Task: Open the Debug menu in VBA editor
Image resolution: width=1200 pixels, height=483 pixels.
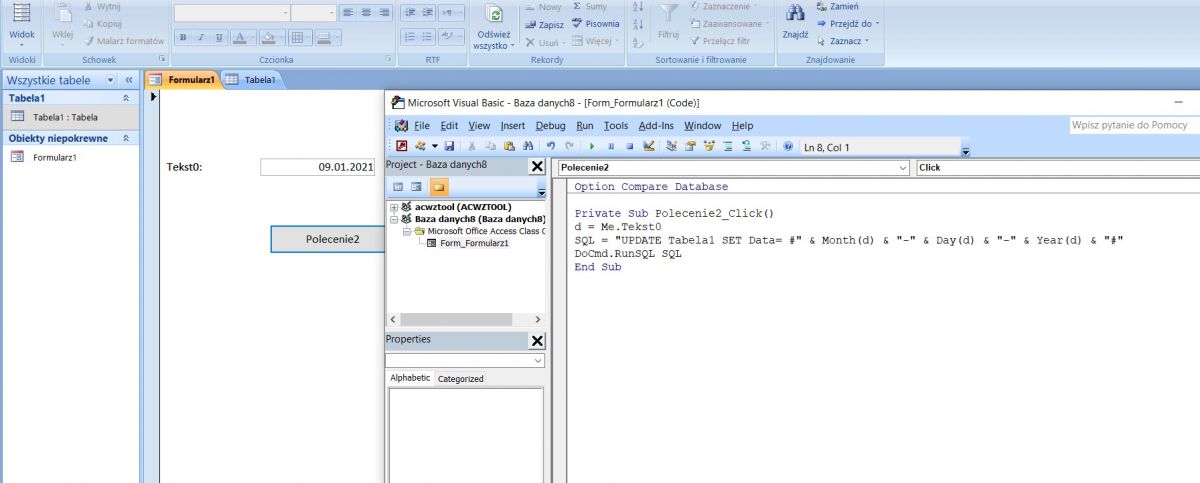Action: tap(550, 126)
